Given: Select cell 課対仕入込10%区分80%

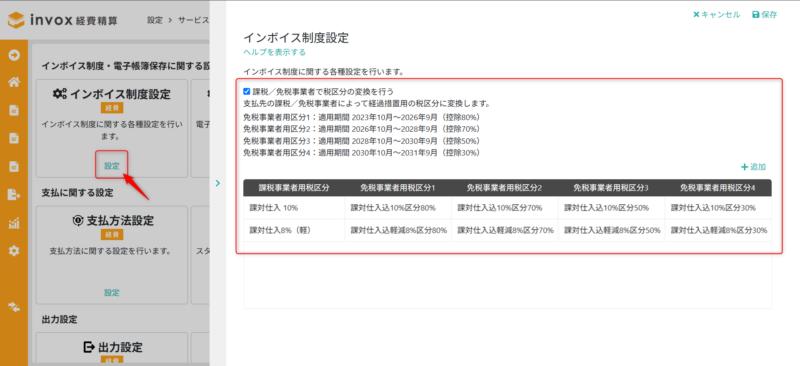Looking at the screenshot, I should (x=397, y=208).
